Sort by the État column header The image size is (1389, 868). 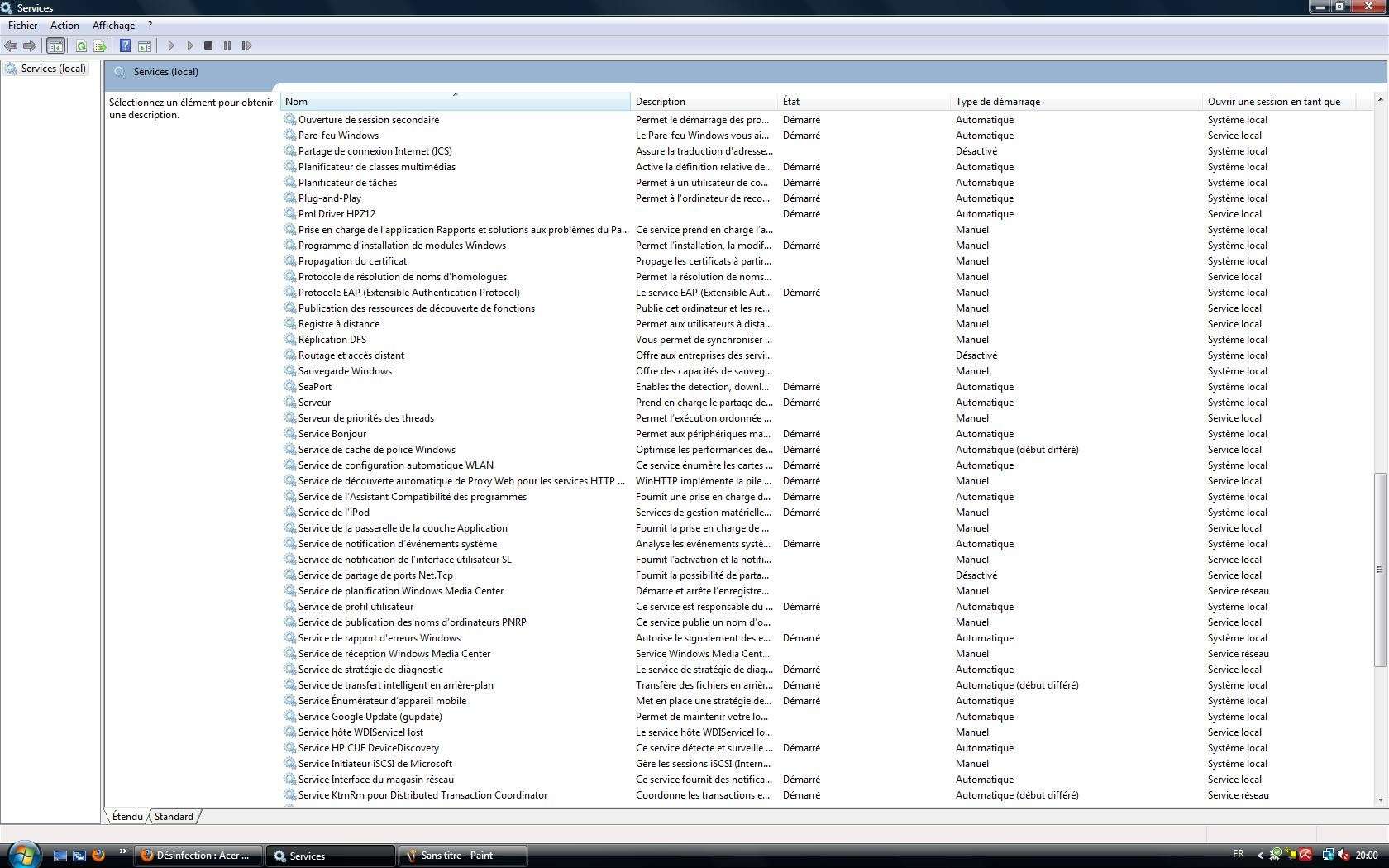tap(864, 102)
